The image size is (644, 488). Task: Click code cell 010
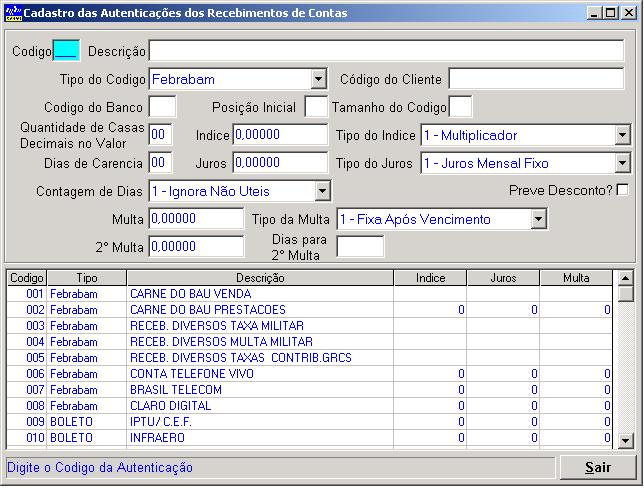pos(27,438)
